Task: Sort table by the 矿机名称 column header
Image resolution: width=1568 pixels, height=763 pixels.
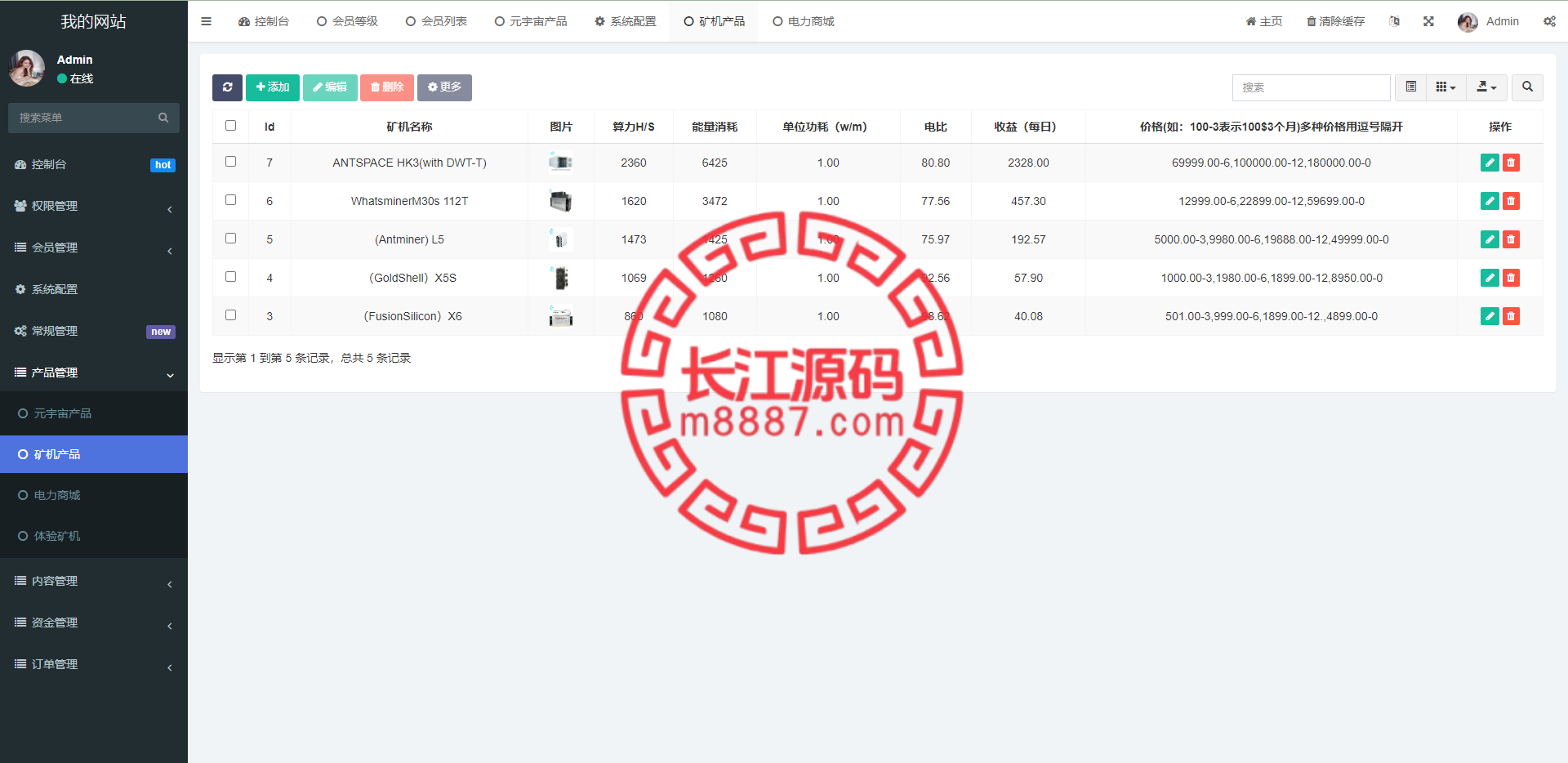Action: point(409,127)
